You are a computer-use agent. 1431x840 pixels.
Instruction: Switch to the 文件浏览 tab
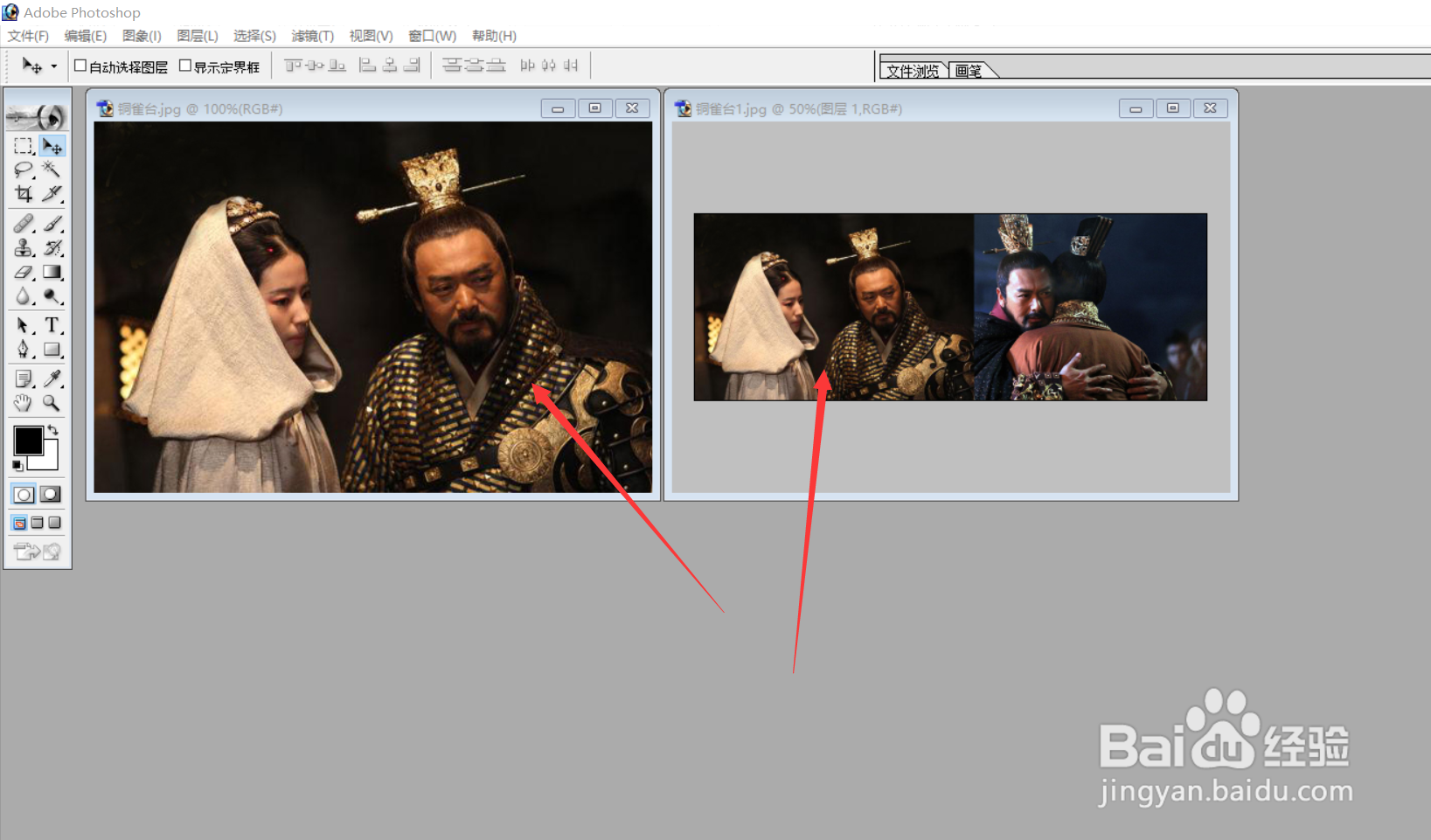pyautogui.click(x=913, y=71)
